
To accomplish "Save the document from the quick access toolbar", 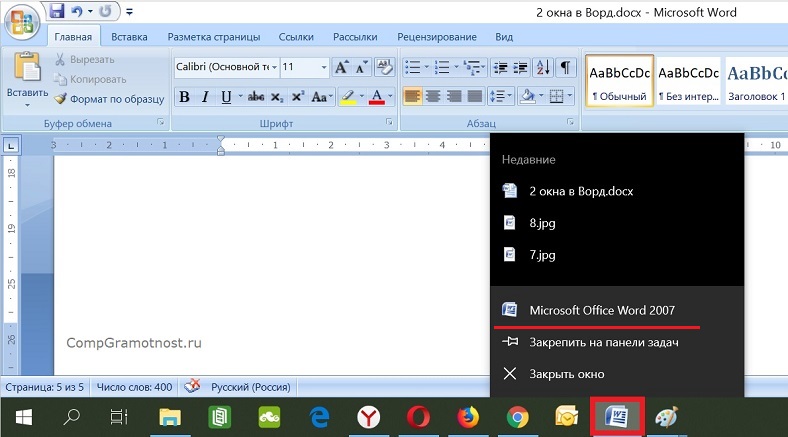I will pyautogui.click(x=57, y=11).
